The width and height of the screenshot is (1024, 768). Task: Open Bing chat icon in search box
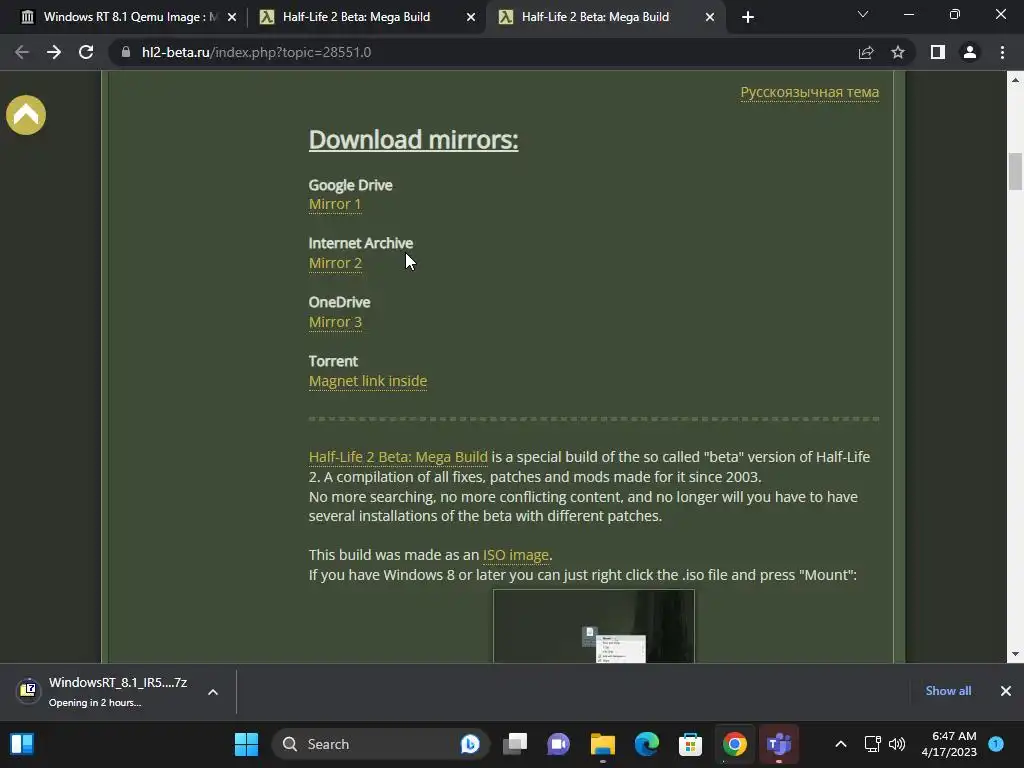pos(470,744)
